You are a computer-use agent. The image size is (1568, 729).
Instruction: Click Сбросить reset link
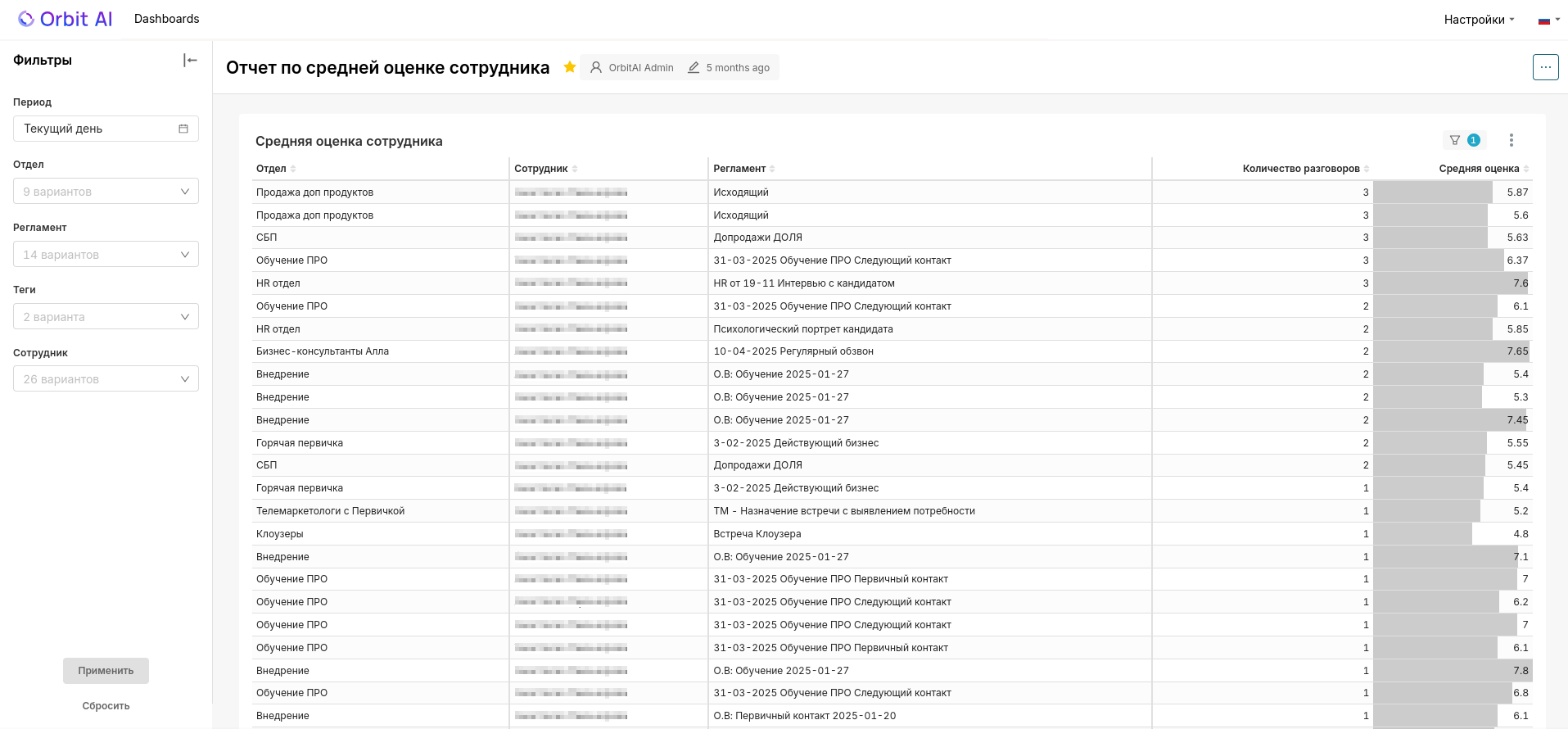click(106, 706)
